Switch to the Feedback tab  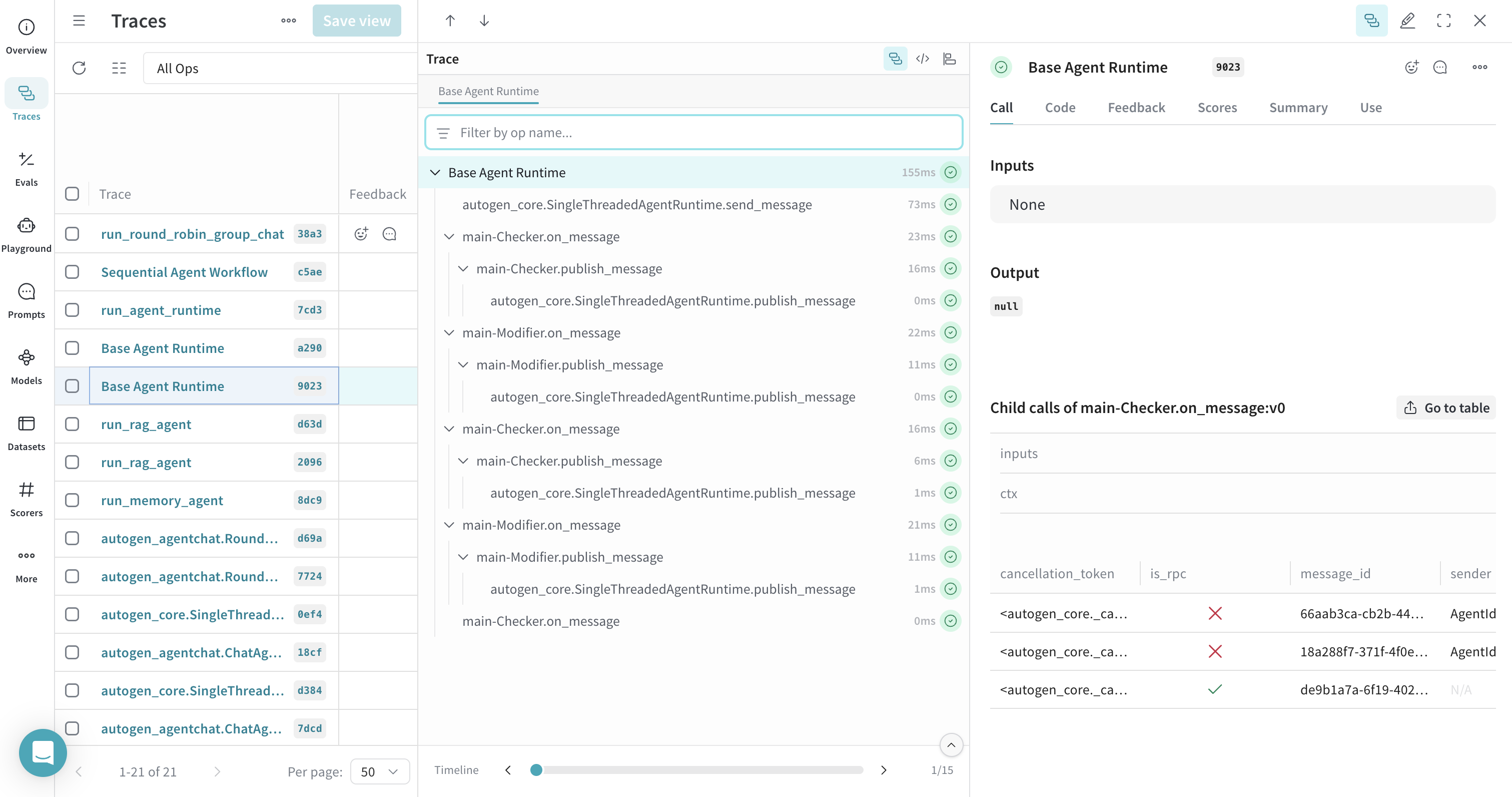[1136, 108]
